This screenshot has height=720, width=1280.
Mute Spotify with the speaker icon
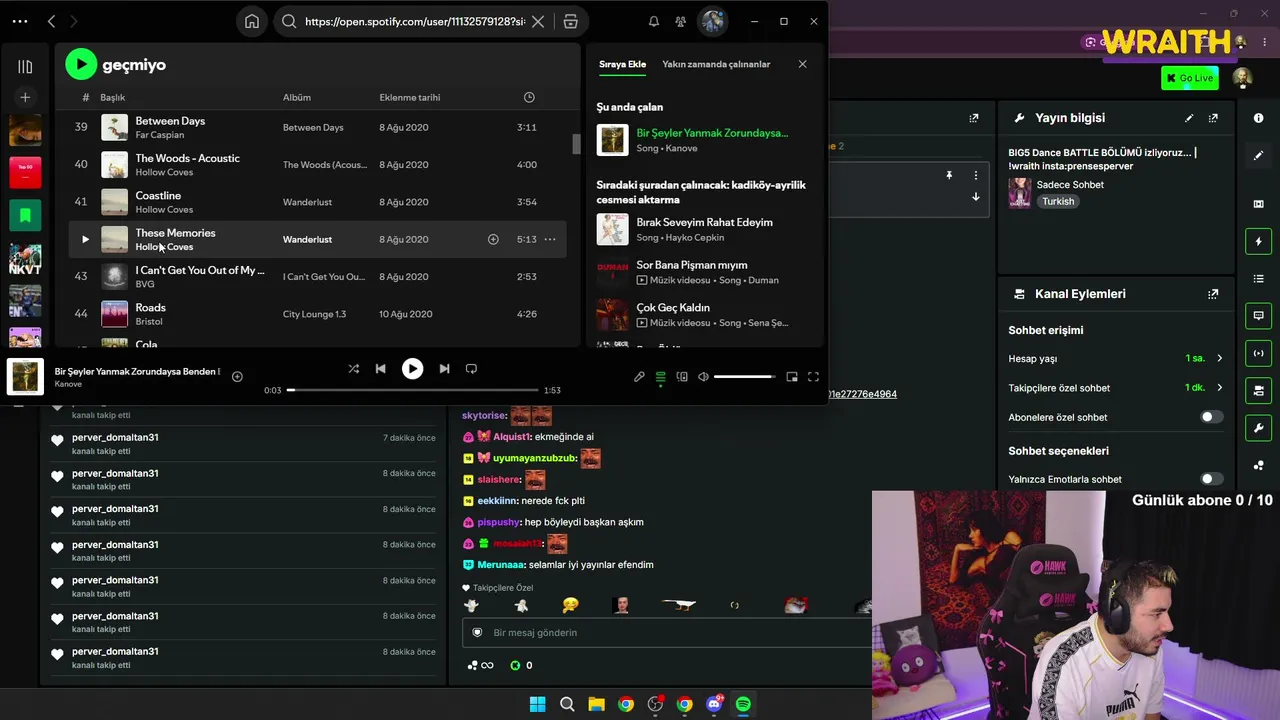point(703,377)
